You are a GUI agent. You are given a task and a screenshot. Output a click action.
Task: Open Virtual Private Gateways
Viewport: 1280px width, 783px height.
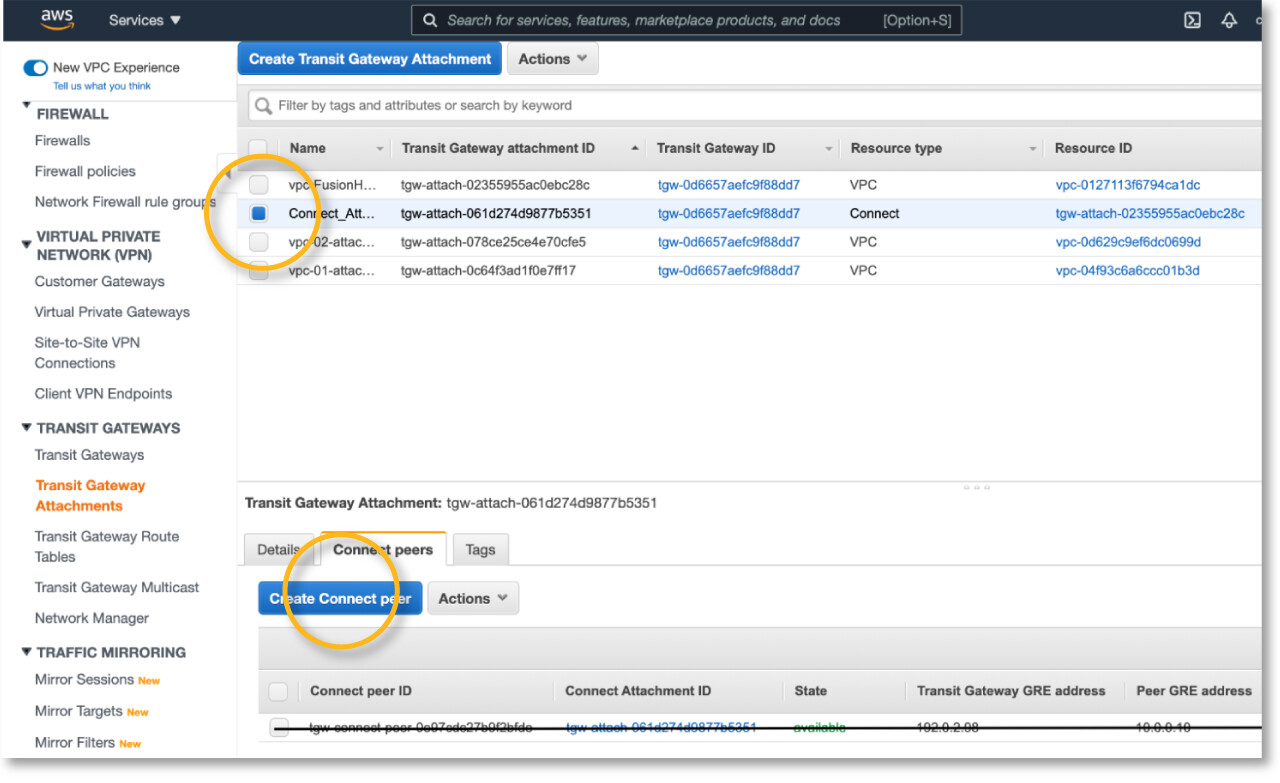pyautogui.click(x=112, y=312)
